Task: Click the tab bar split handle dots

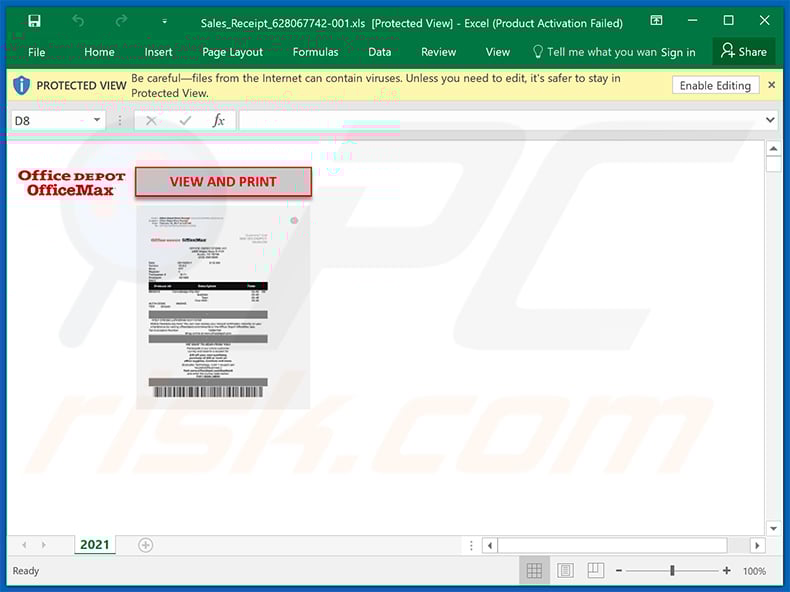Action: (x=471, y=546)
